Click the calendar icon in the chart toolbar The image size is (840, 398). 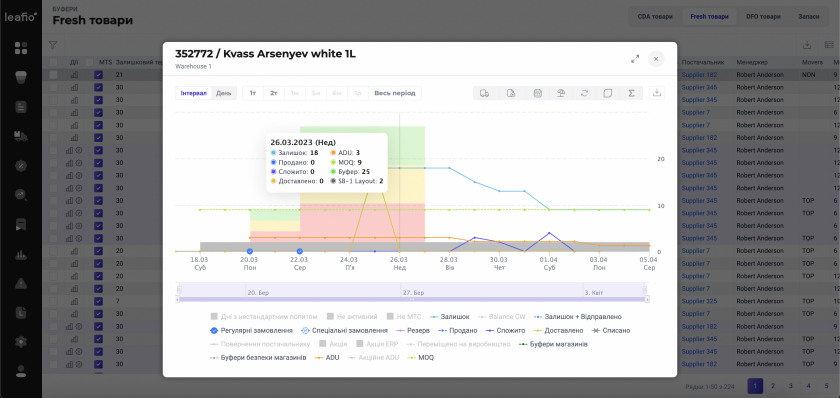pos(537,93)
